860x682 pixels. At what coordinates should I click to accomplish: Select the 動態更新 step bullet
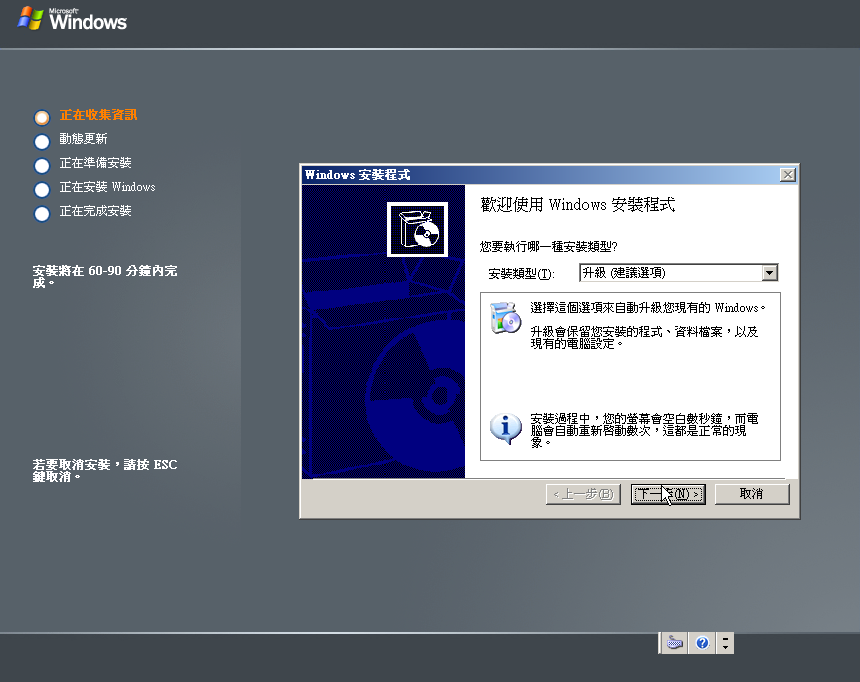click(x=42, y=141)
